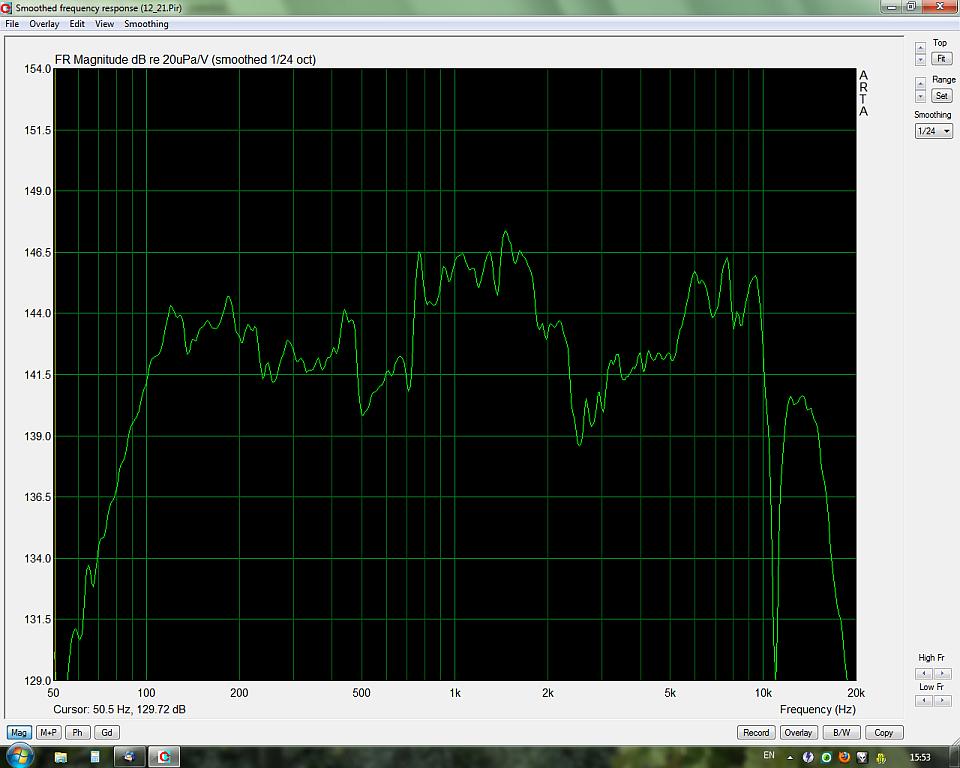The image size is (960, 768).
Task: Shift Low Fr limit right
Action: point(942,701)
